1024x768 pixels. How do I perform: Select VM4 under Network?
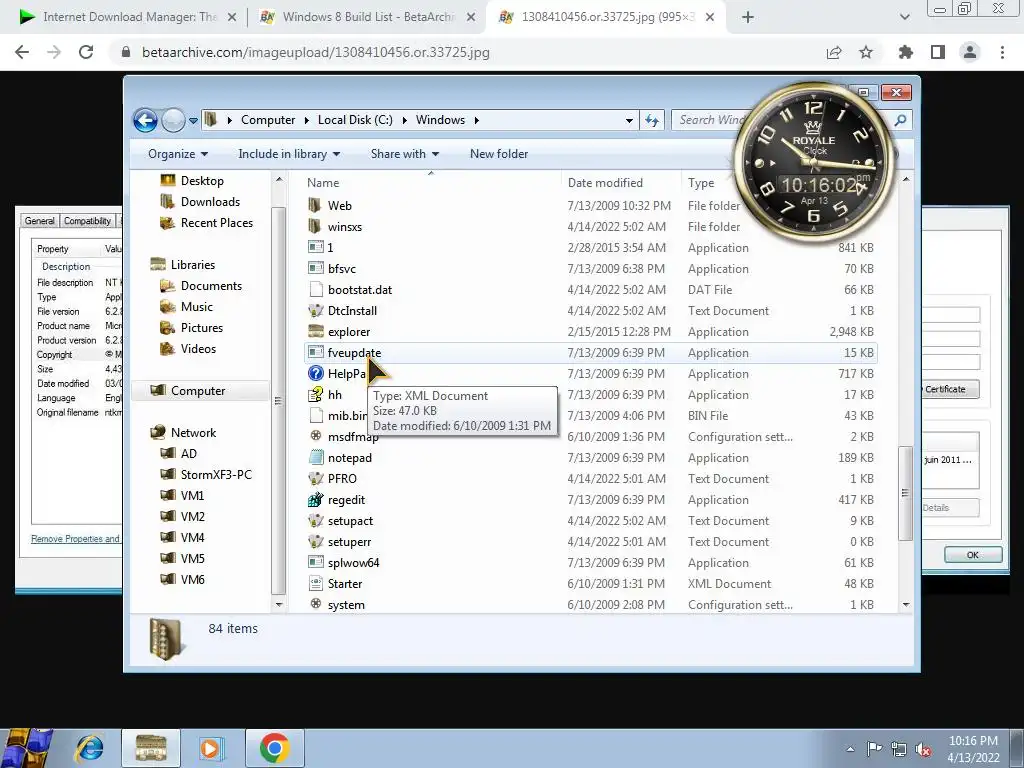(192, 537)
